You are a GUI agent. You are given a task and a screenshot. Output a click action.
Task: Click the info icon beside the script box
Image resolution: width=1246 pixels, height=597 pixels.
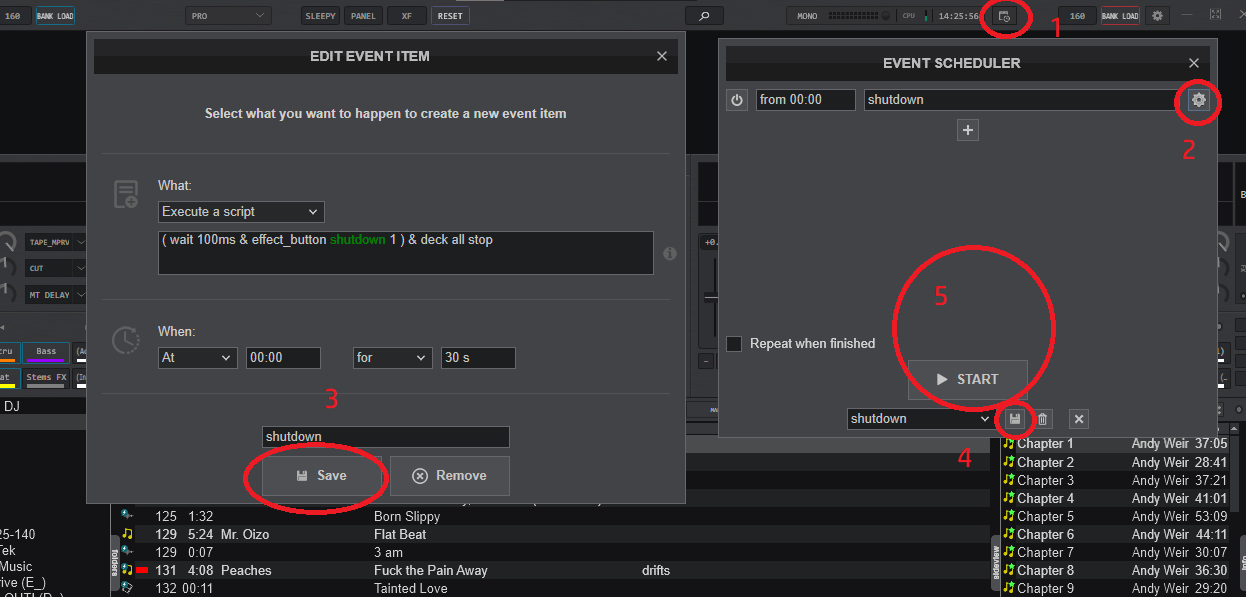pyautogui.click(x=670, y=253)
